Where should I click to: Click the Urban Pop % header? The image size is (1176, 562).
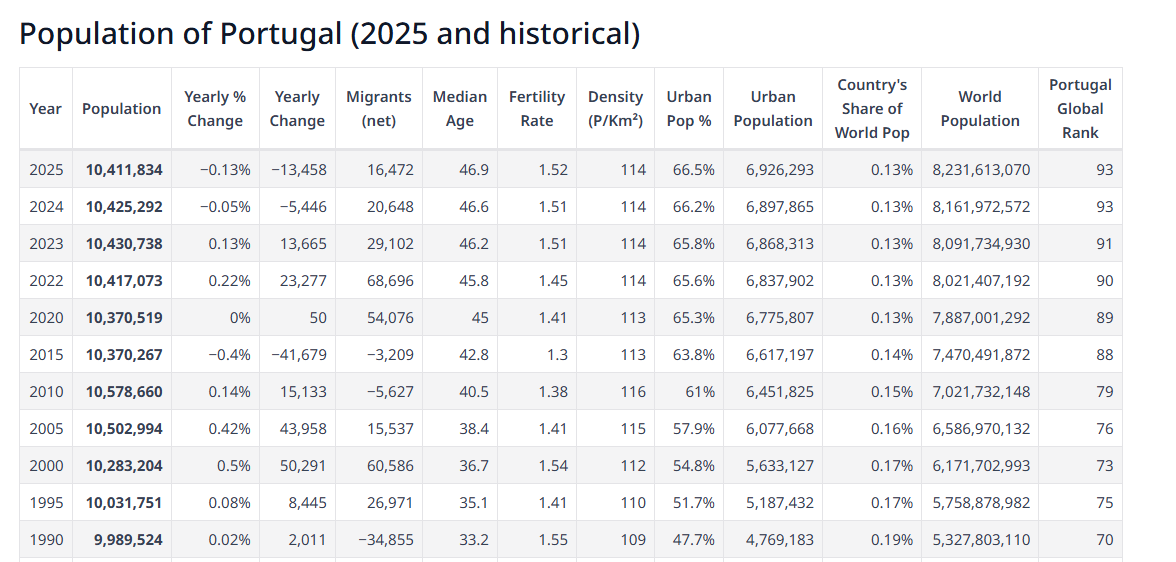coord(689,109)
